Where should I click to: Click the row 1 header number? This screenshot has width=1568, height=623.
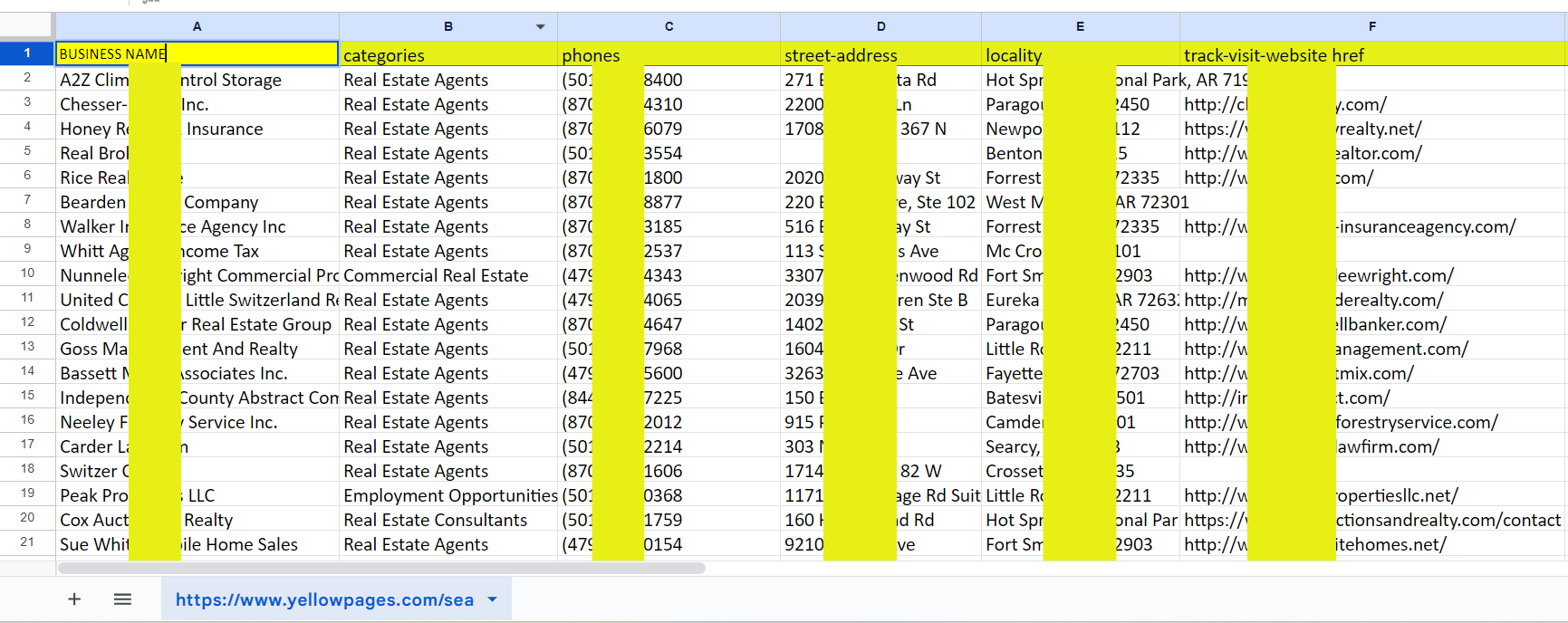coord(27,53)
